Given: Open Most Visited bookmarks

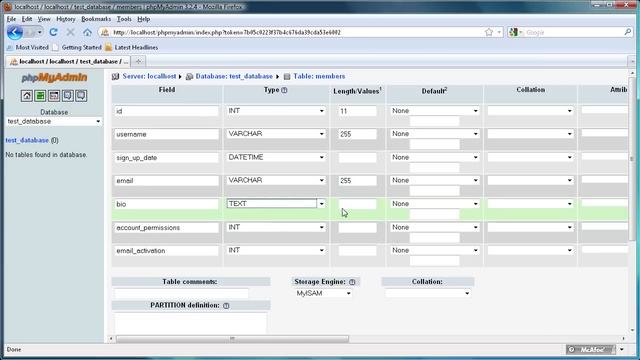Looking at the screenshot, I should [x=27, y=48].
